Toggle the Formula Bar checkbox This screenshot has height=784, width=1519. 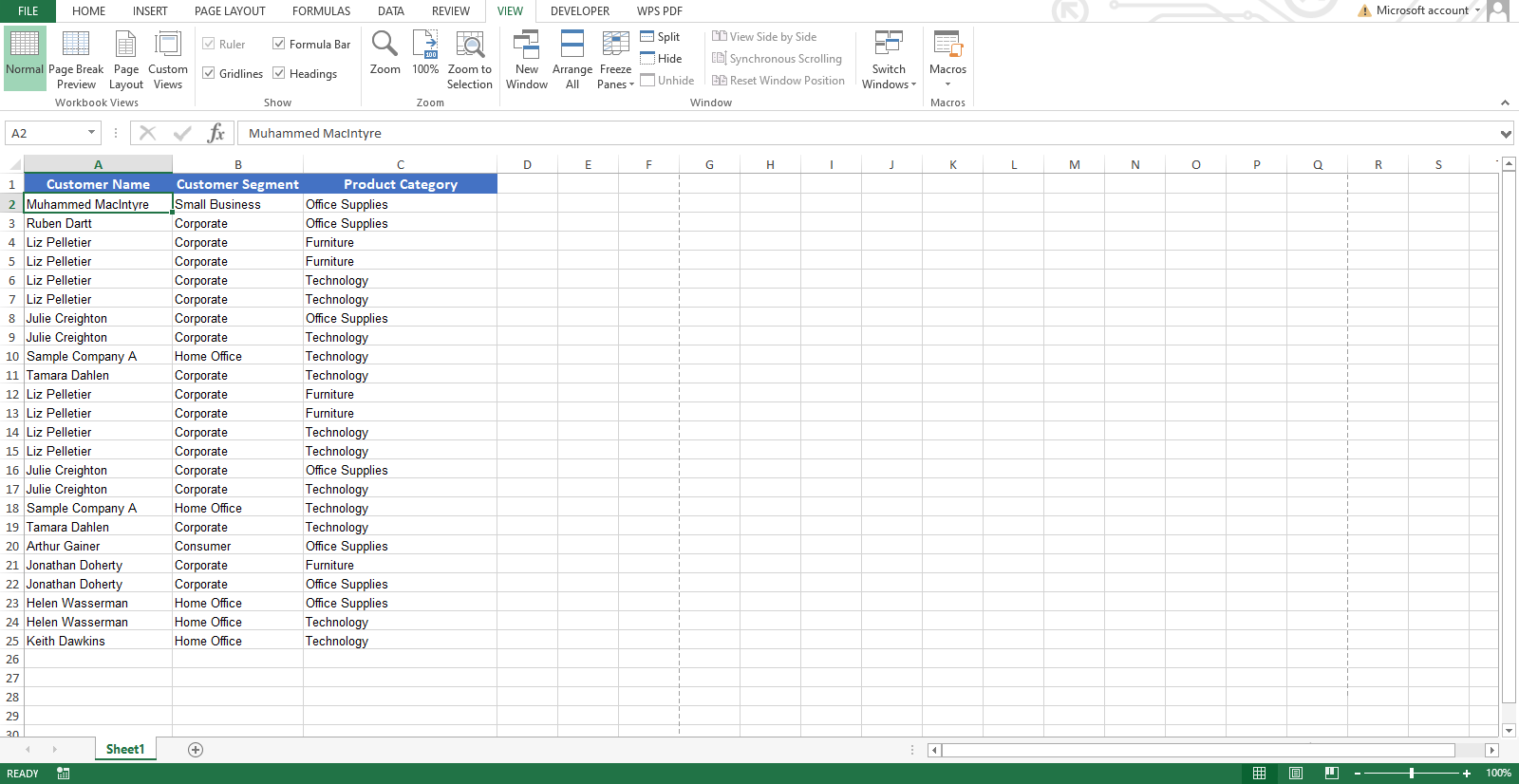[279, 44]
